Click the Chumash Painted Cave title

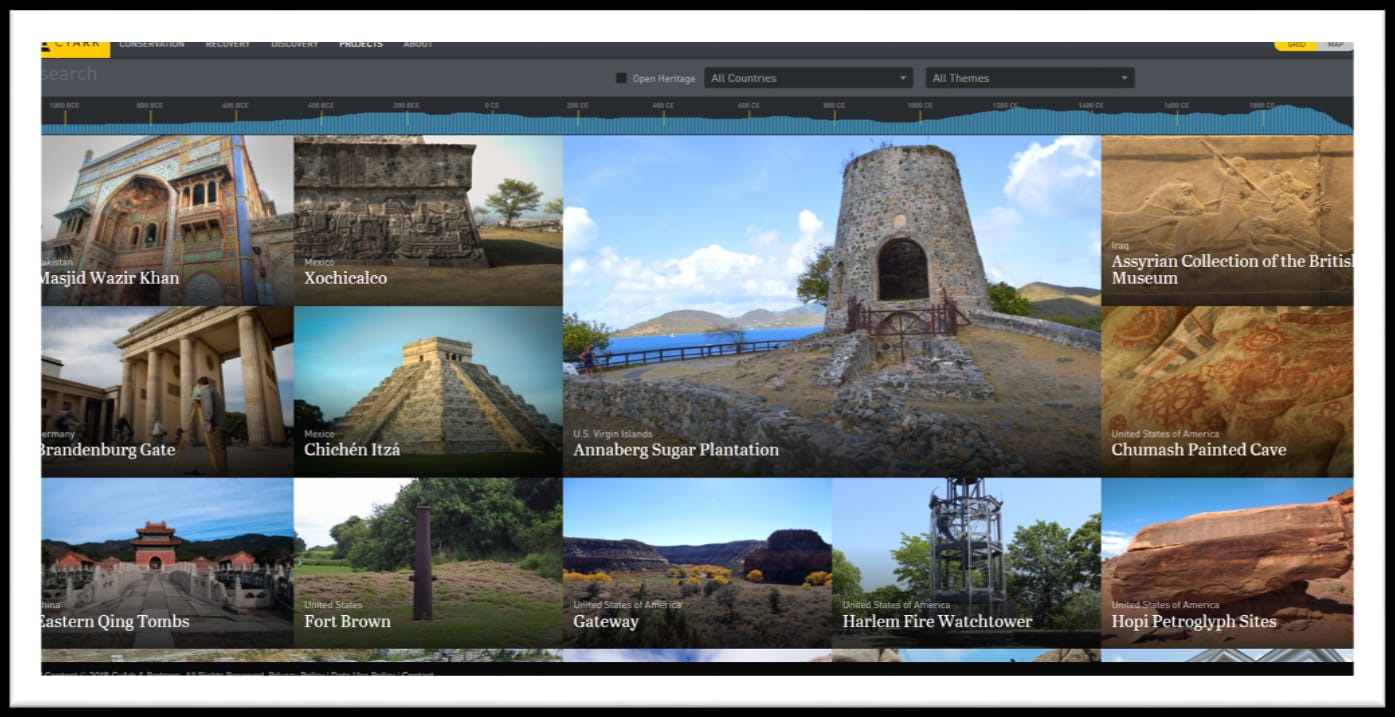pyautogui.click(x=1199, y=450)
